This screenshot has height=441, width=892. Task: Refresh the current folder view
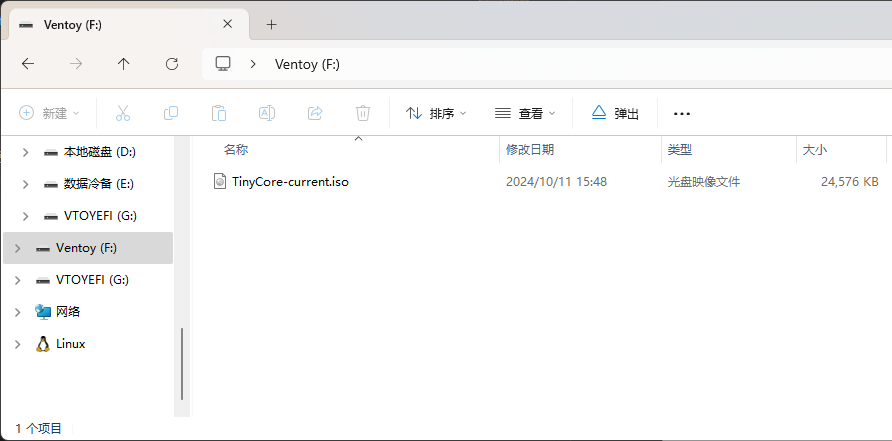coord(172,64)
